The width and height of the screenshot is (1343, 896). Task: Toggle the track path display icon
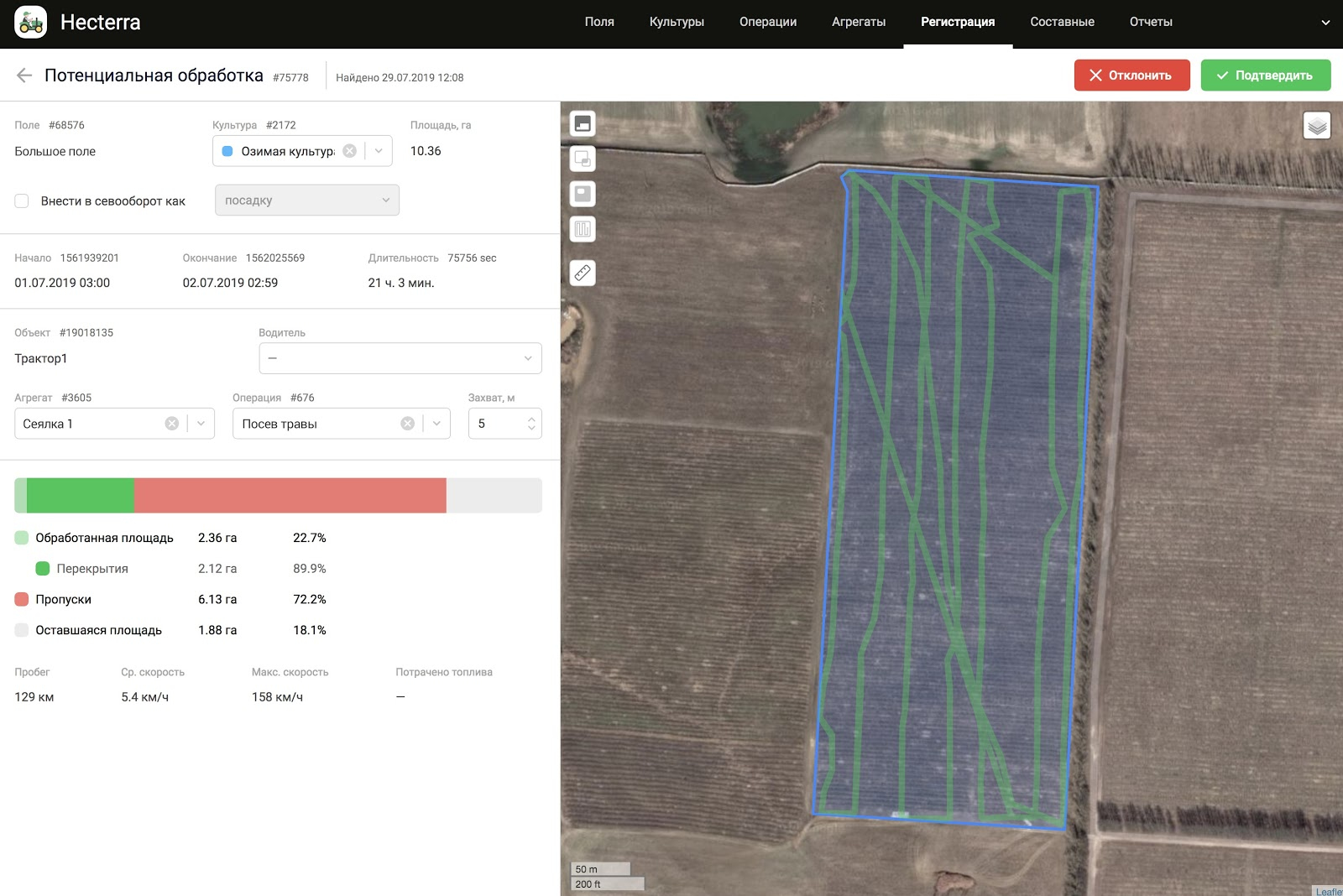click(x=583, y=229)
